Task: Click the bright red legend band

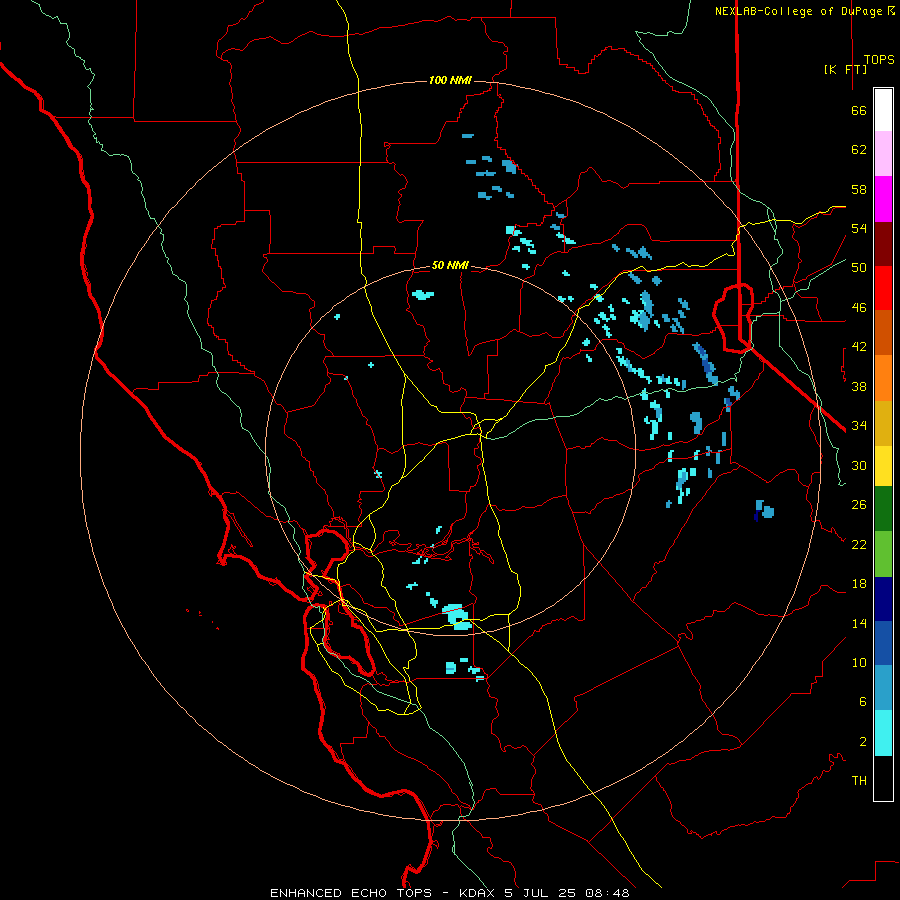Action: 883,288
